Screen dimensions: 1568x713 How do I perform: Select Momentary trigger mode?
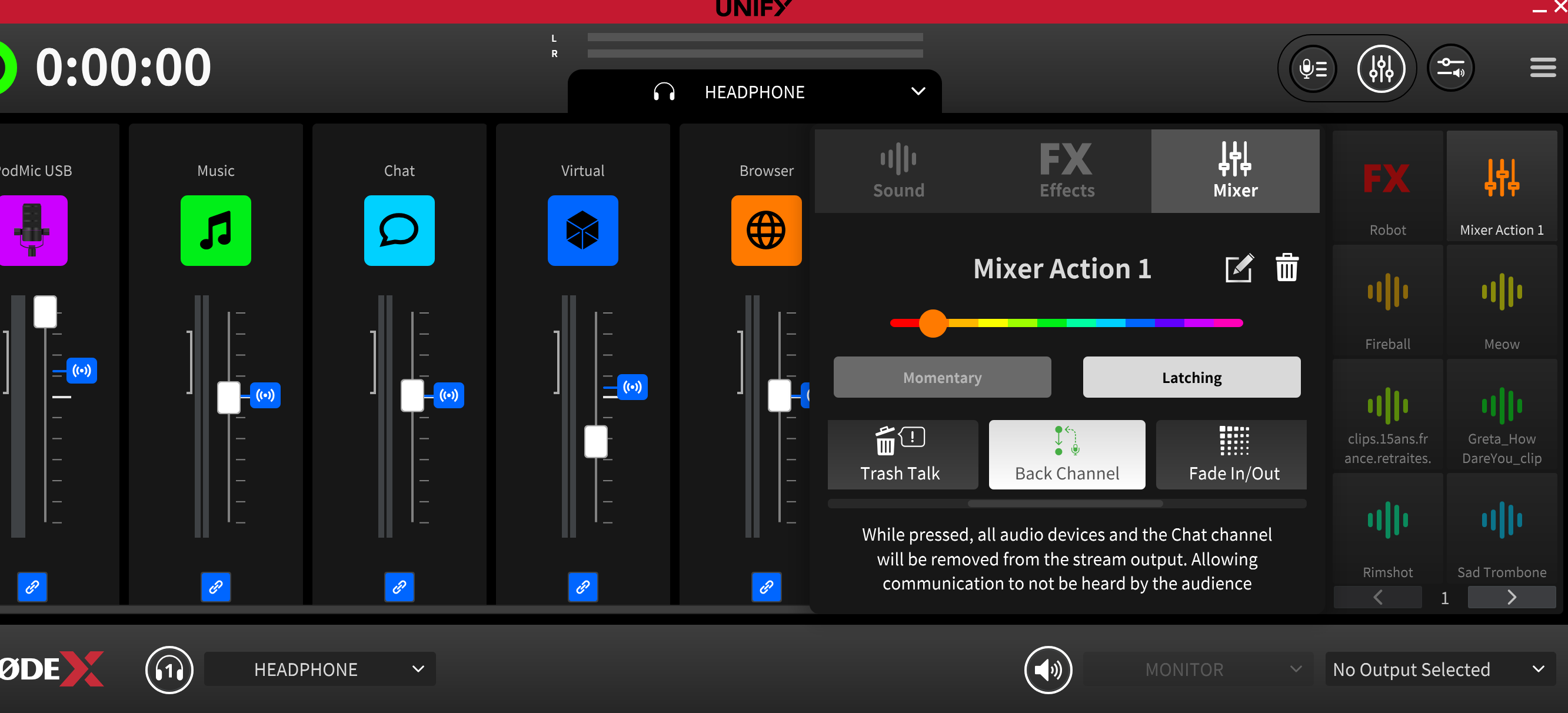pos(942,377)
